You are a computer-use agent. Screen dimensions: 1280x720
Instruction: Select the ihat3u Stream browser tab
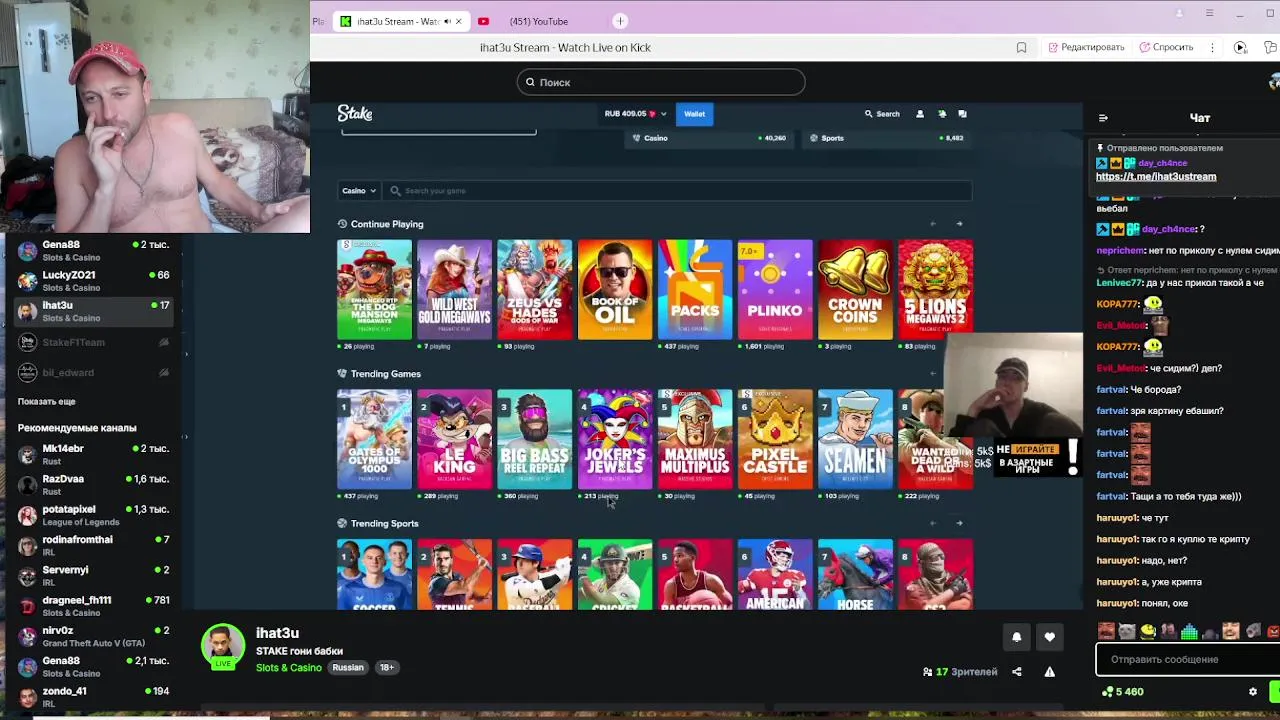(401, 21)
